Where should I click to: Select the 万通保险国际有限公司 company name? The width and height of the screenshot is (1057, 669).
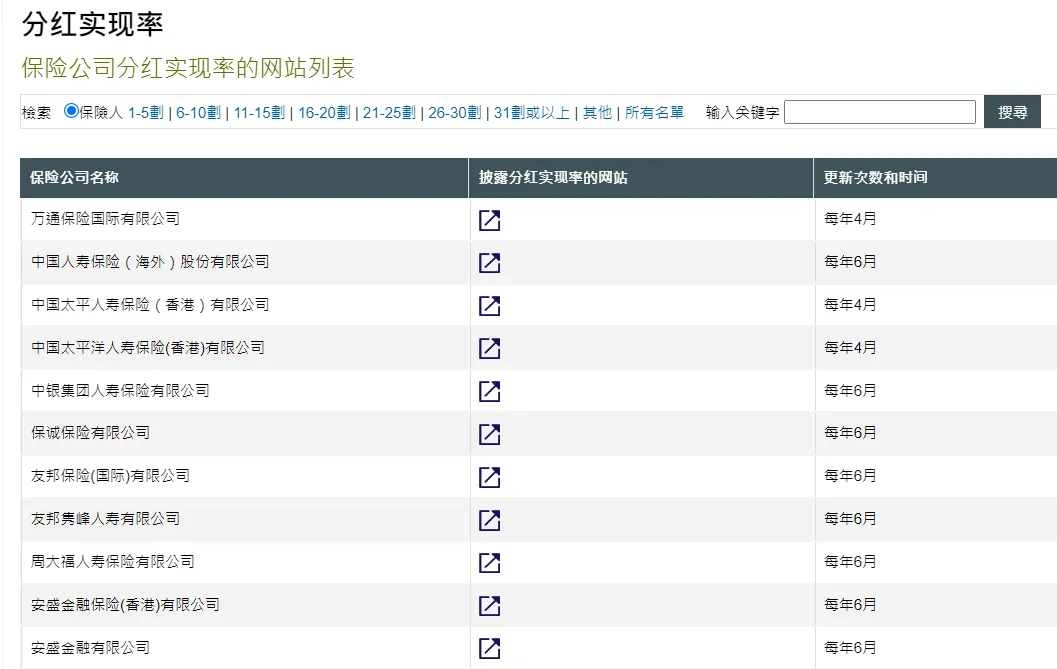pos(105,219)
